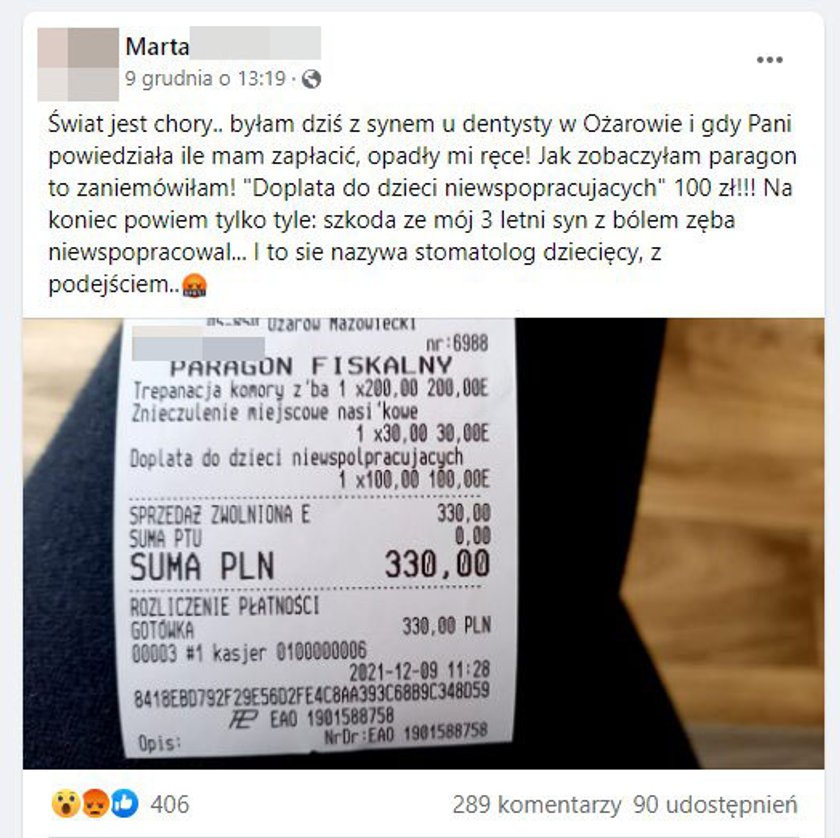Screen dimensions: 840x838
Task: Click the Doplata do dzieci receipt line
Action: coord(296,458)
